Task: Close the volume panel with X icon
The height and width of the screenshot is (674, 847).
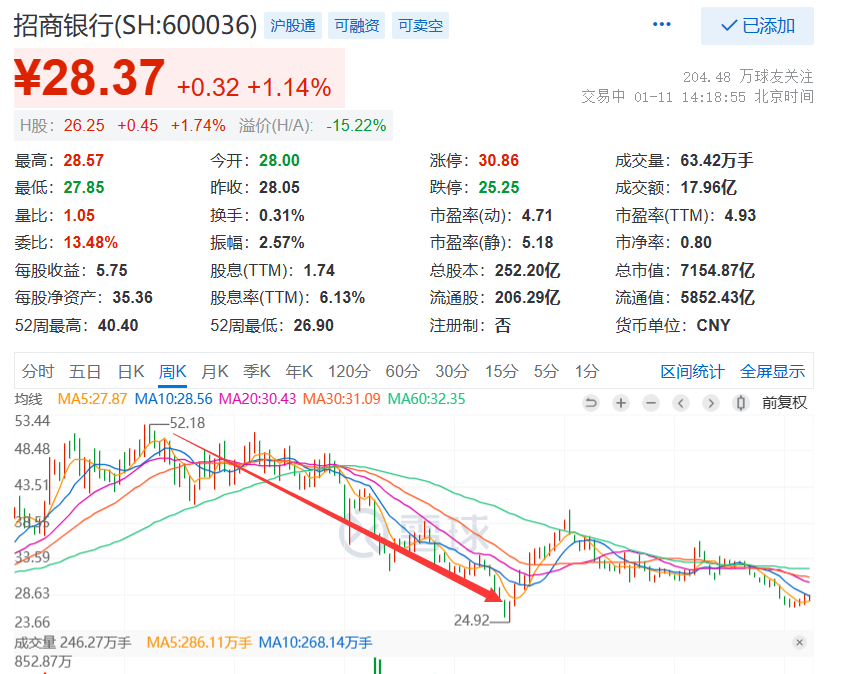Action: click(799, 642)
